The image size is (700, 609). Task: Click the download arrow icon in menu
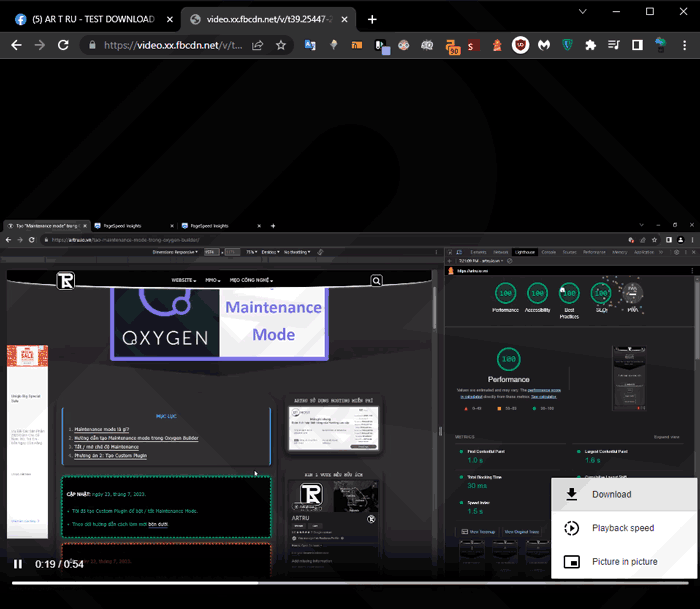pos(571,494)
